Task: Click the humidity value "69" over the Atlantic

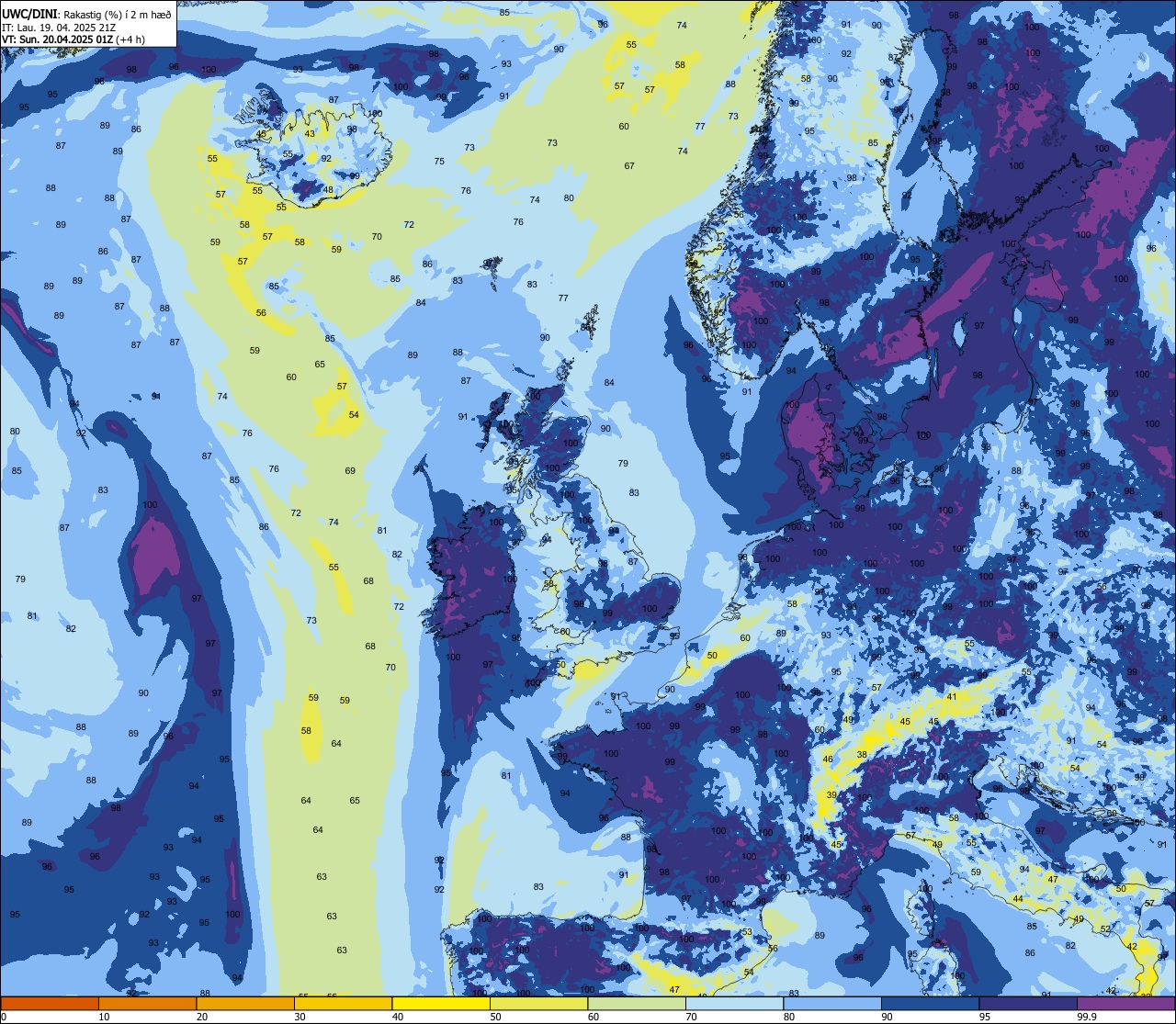Action: click(350, 471)
